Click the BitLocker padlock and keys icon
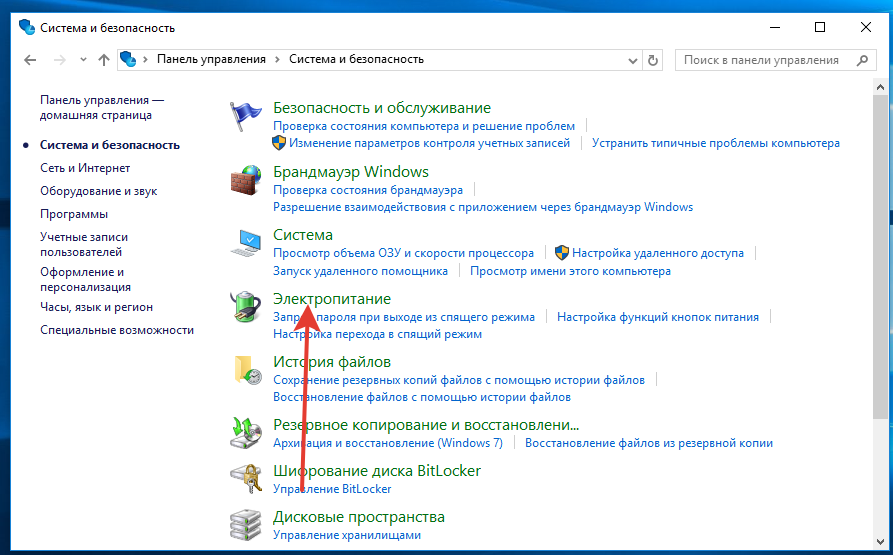The width and height of the screenshot is (893, 555). 245,479
